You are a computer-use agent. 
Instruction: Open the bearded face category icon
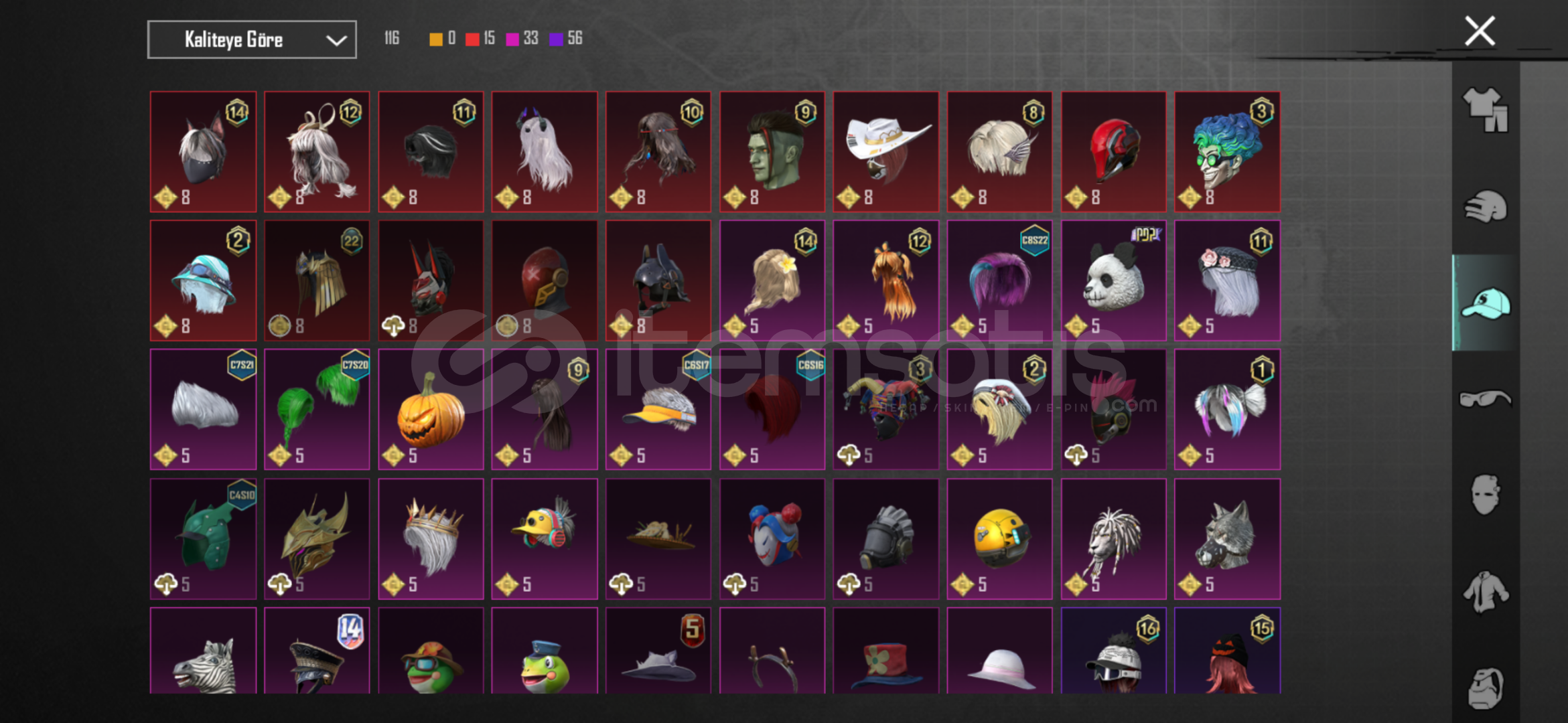(1485, 688)
